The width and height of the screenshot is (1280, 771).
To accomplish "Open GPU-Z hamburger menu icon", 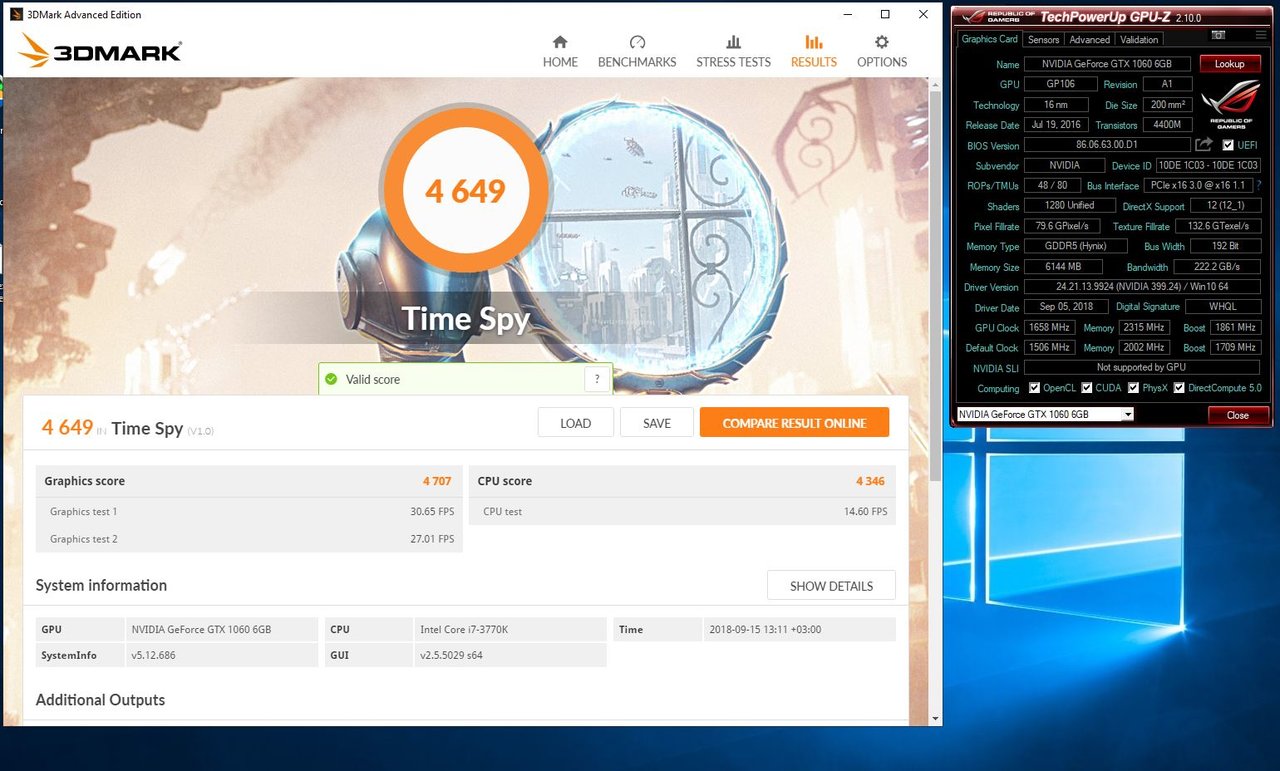I will pyautogui.click(x=1259, y=35).
